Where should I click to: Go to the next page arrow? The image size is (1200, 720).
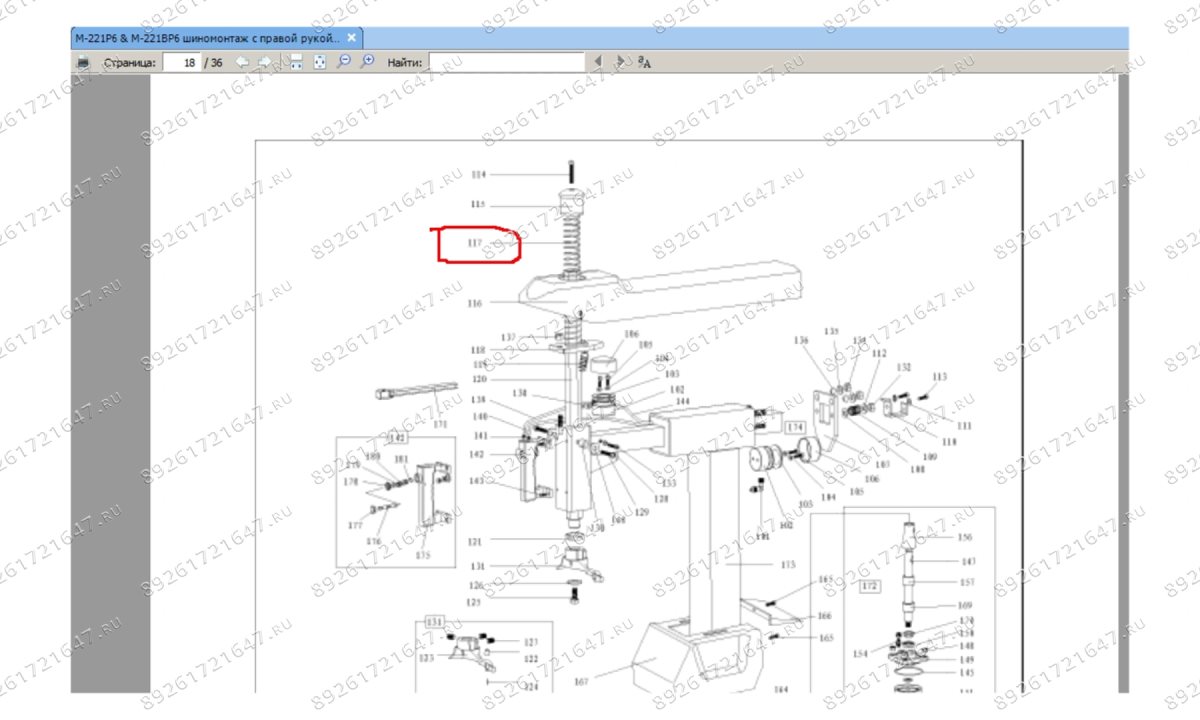[x=265, y=62]
